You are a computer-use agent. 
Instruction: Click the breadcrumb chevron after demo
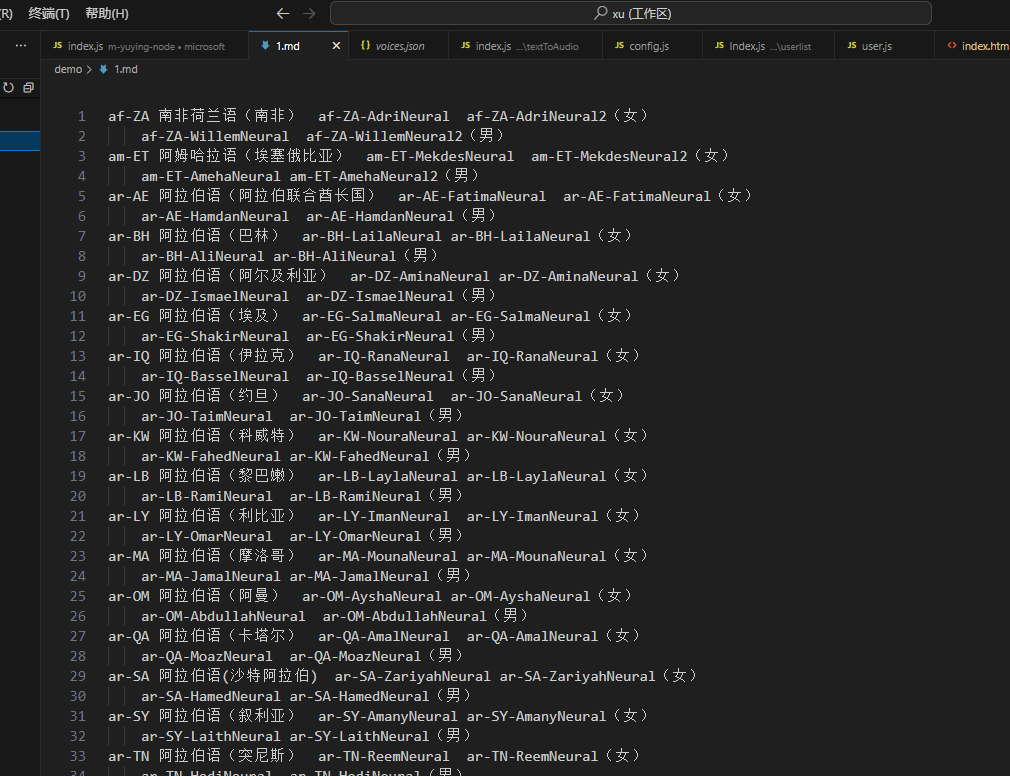tap(90, 69)
